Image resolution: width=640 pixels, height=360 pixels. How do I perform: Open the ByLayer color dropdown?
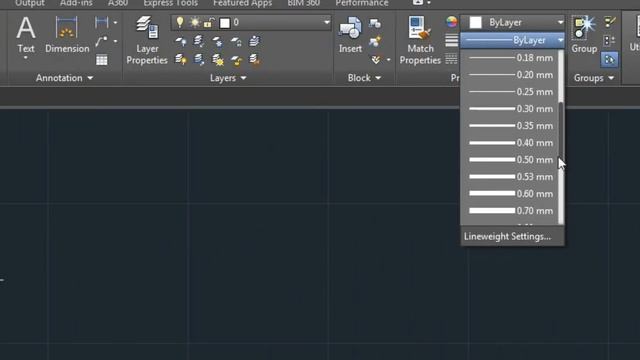coord(513,22)
